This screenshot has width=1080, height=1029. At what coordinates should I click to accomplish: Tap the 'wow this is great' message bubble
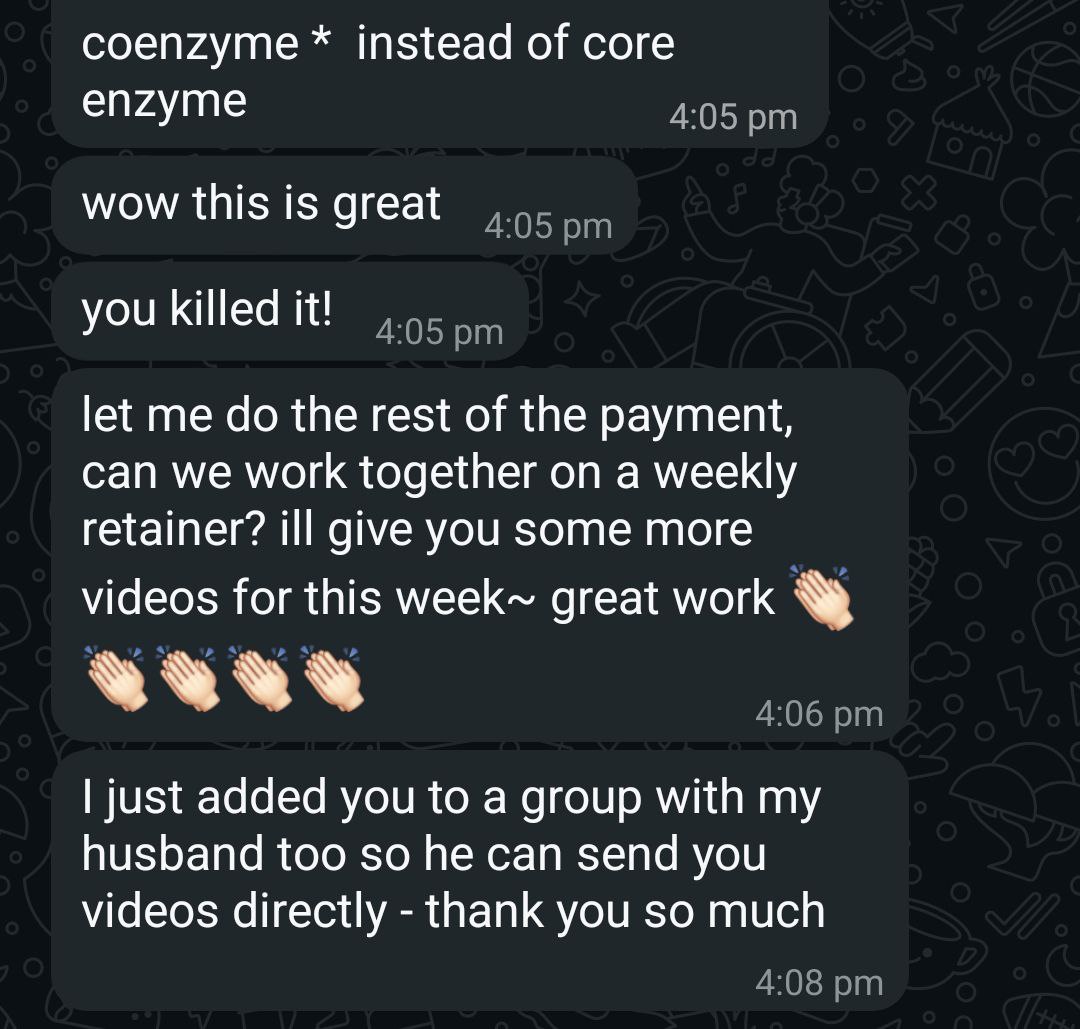pyautogui.click(x=344, y=205)
